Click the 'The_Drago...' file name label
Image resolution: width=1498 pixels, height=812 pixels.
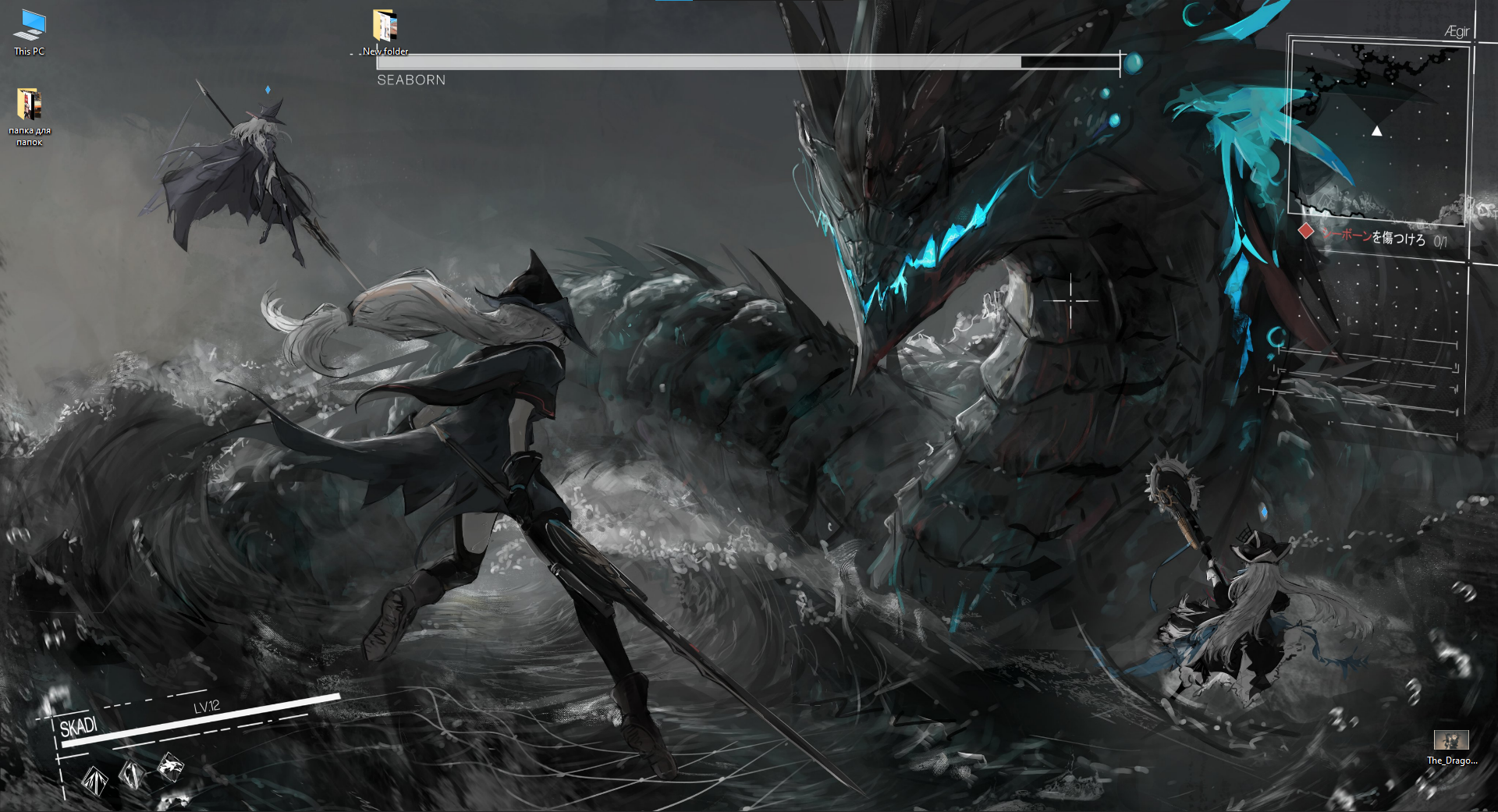coord(1452,761)
